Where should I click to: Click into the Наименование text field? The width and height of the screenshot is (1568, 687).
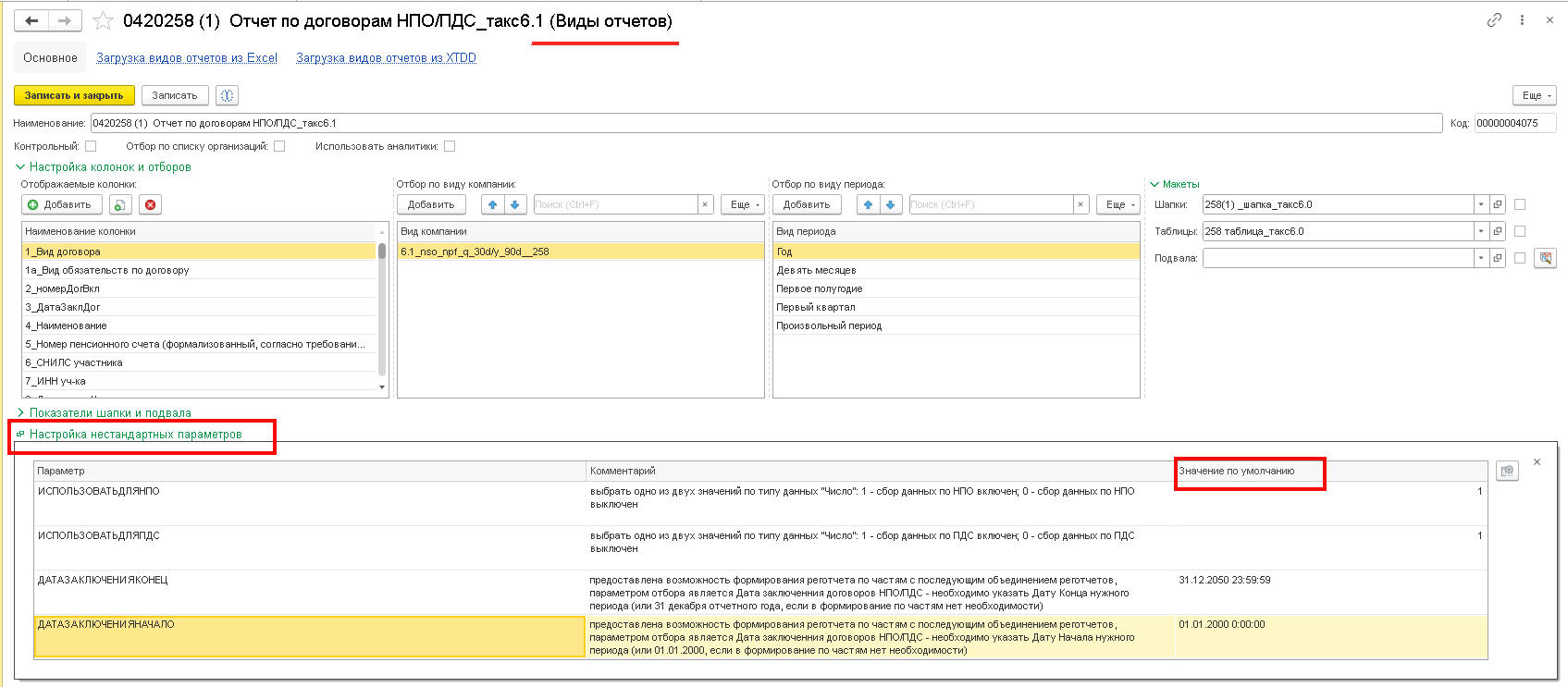tap(765, 123)
